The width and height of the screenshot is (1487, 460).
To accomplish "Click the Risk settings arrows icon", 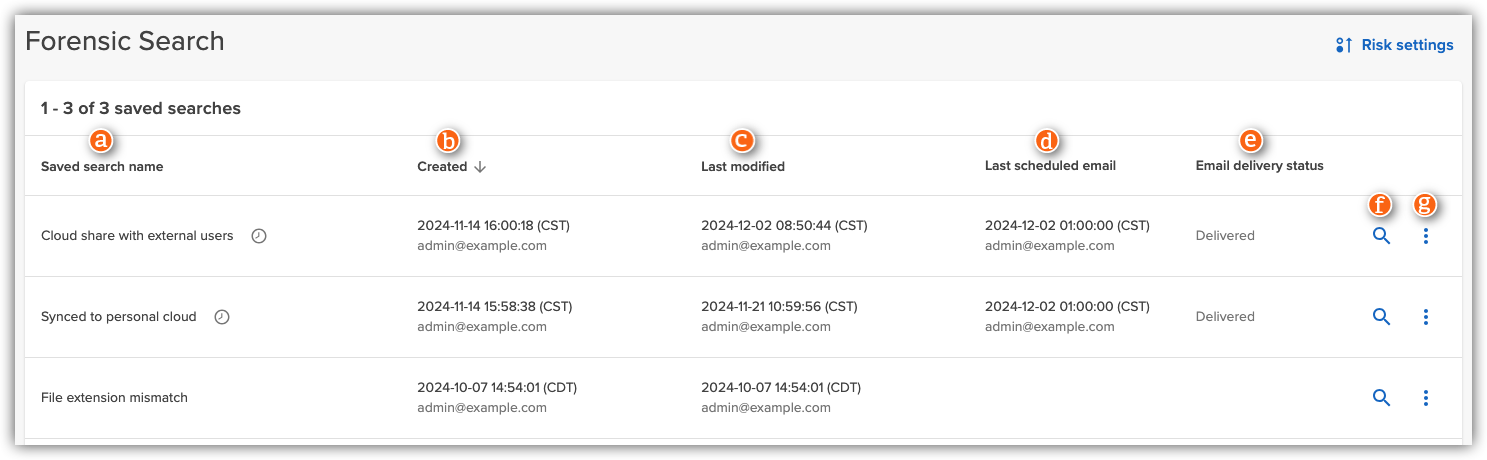I will 1344,45.
